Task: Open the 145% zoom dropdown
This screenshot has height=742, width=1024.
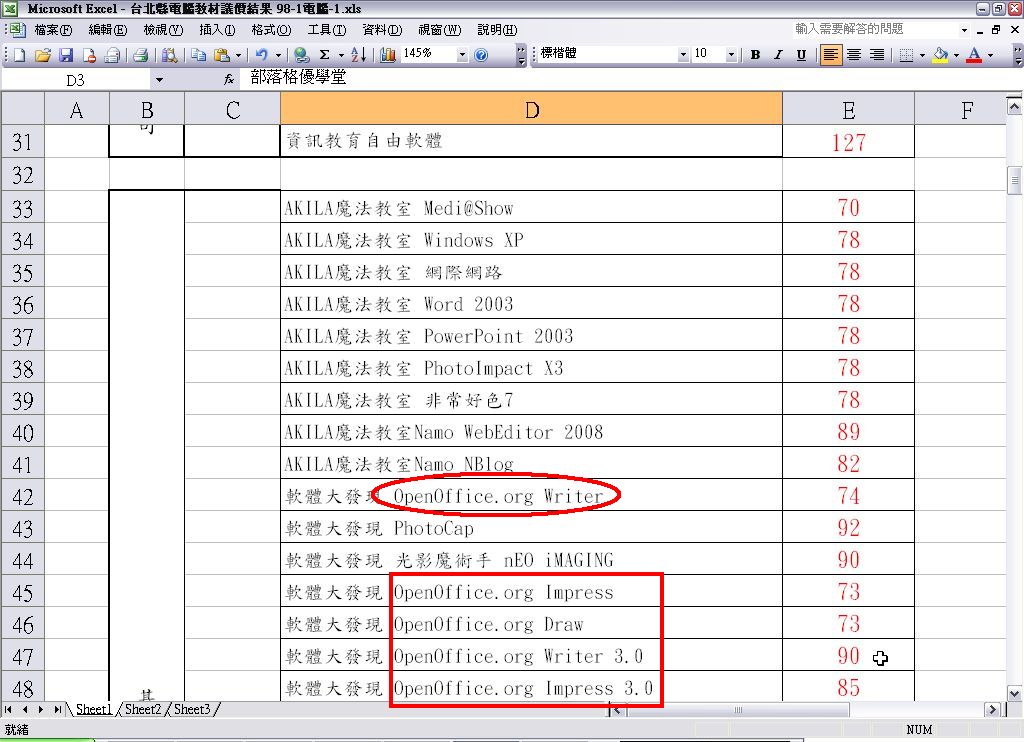Action: coord(462,56)
